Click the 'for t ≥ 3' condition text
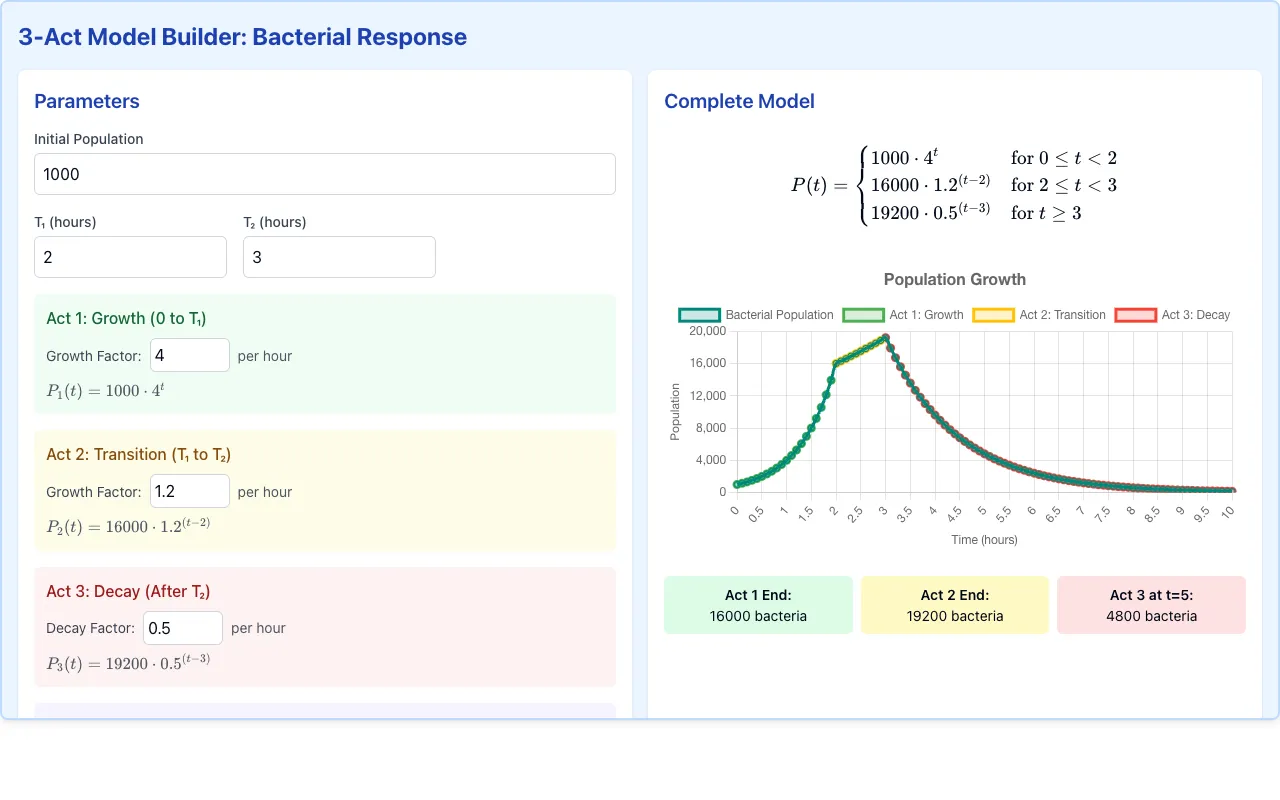The height and width of the screenshot is (800, 1280). 1046,213
